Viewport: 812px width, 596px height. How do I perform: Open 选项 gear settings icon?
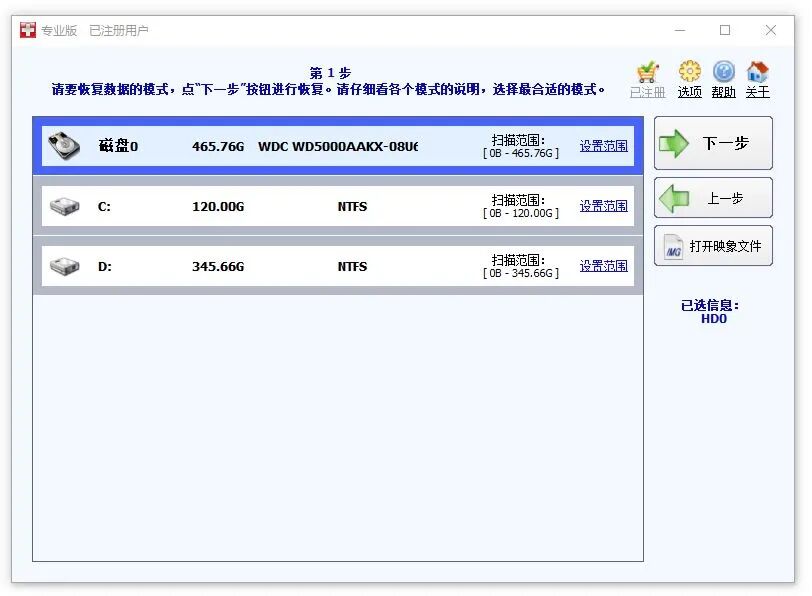[x=690, y=71]
